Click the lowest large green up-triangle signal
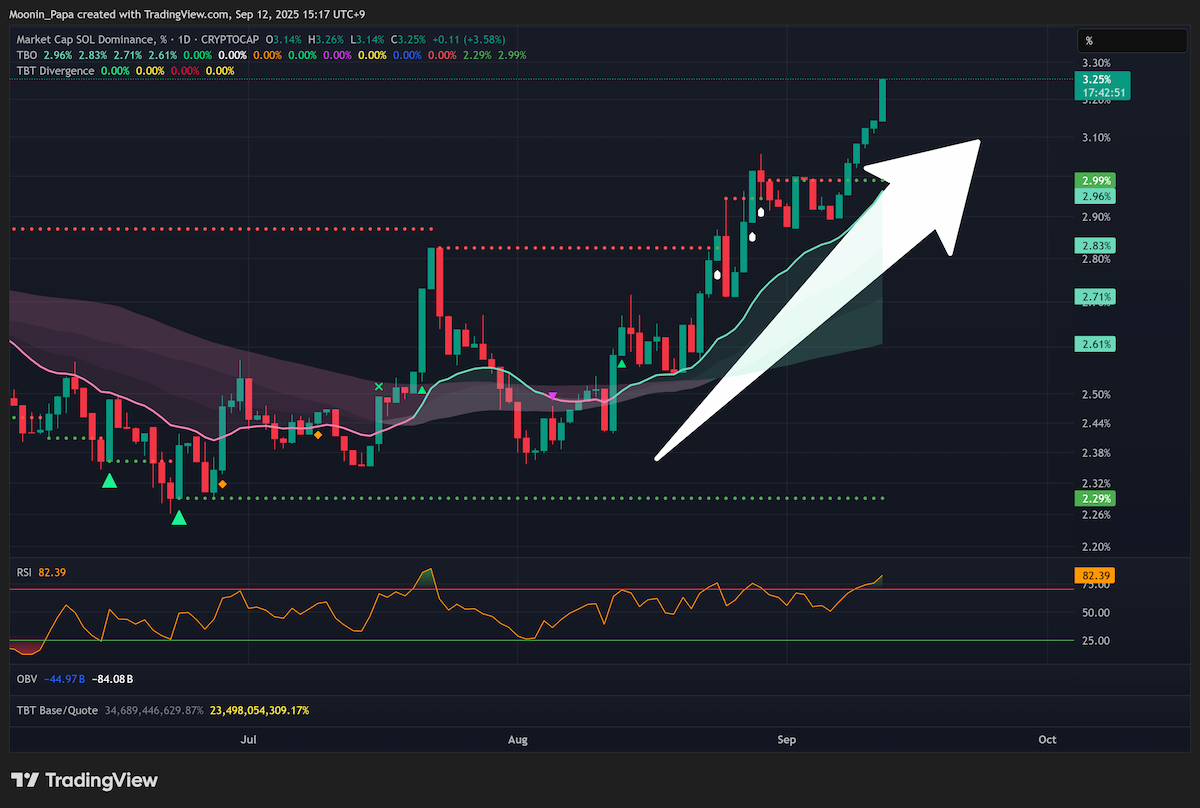 [x=178, y=517]
